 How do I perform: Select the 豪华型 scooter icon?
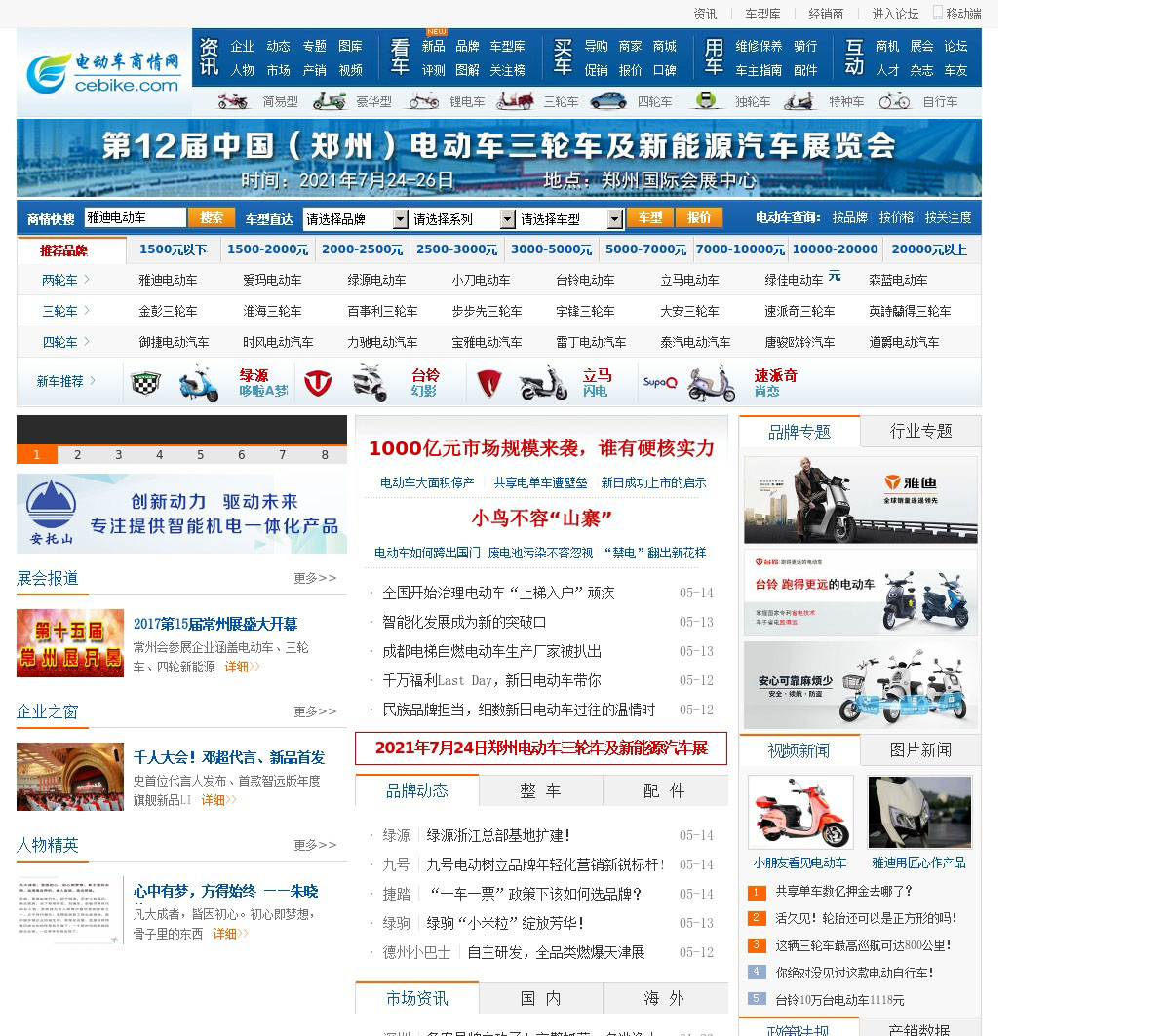pos(330,100)
